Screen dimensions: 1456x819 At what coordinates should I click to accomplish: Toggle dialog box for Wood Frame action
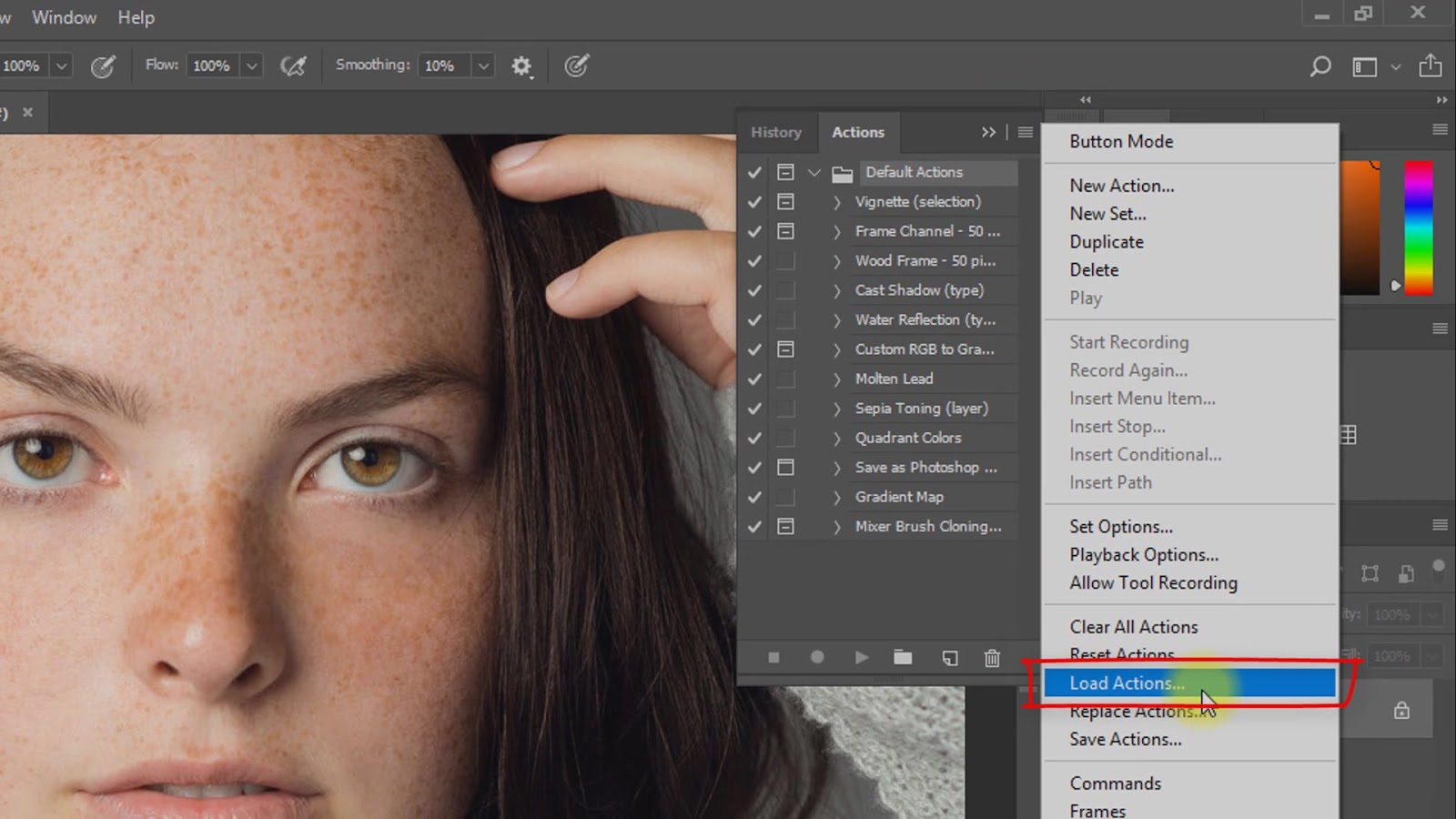pyautogui.click(x=785, y=261)
